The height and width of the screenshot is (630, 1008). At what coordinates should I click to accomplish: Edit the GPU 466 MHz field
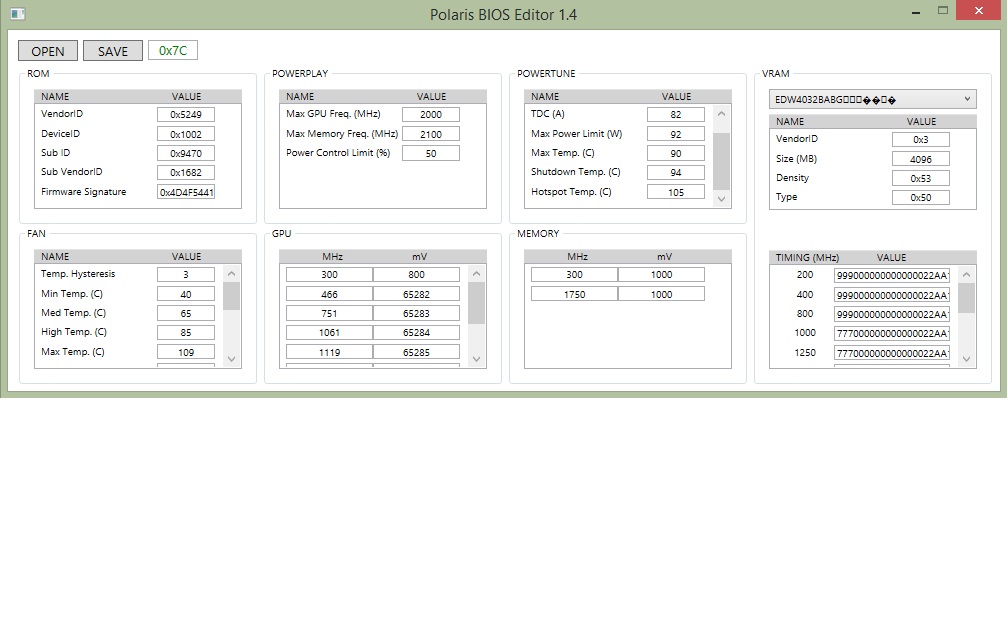pyautogui.click(x=329, y=294)
